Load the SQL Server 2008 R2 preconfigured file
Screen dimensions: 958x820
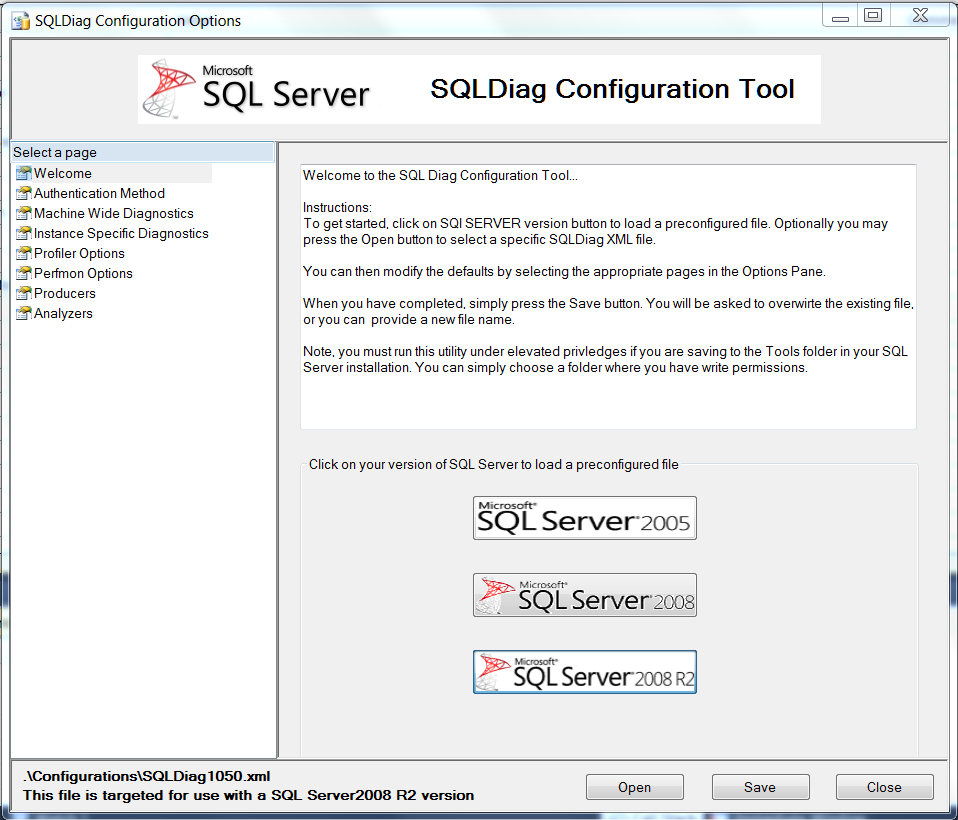(584, 671)
